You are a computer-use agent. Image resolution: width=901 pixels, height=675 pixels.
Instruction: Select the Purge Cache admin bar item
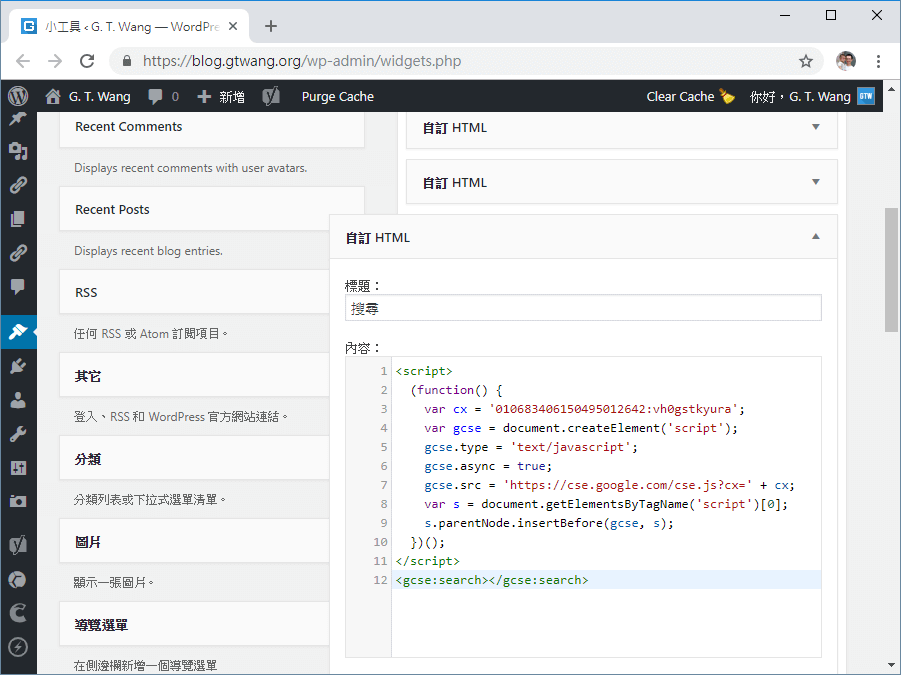pyautogui.click(x=335, y=96)
